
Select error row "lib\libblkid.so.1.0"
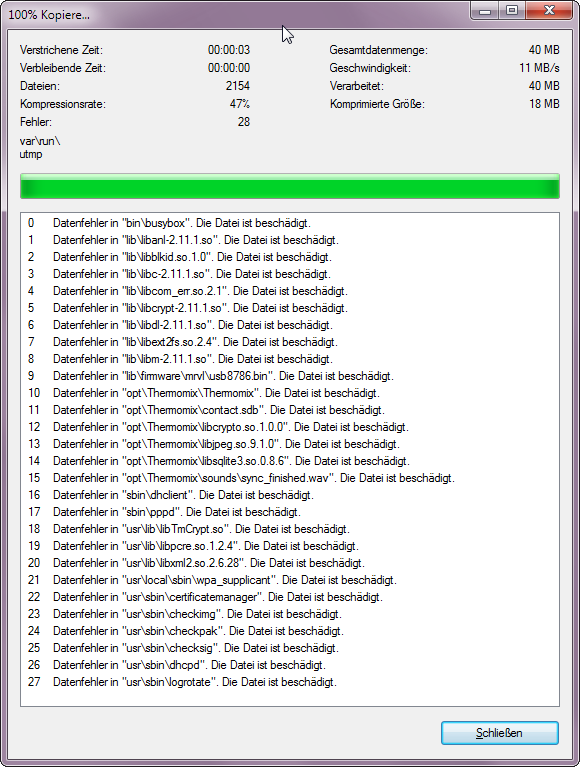(x=290, y=257)
